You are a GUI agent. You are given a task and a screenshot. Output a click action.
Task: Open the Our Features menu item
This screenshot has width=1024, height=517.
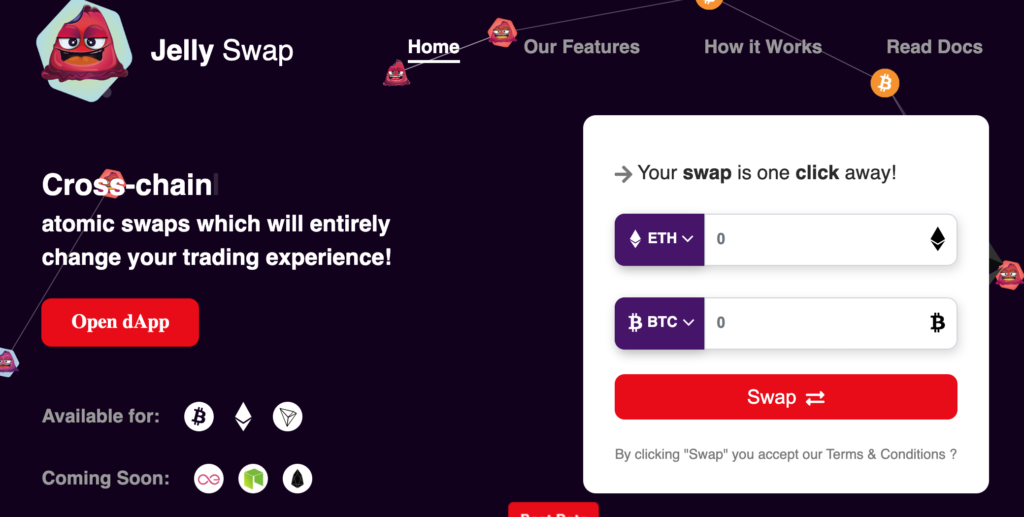582,47
